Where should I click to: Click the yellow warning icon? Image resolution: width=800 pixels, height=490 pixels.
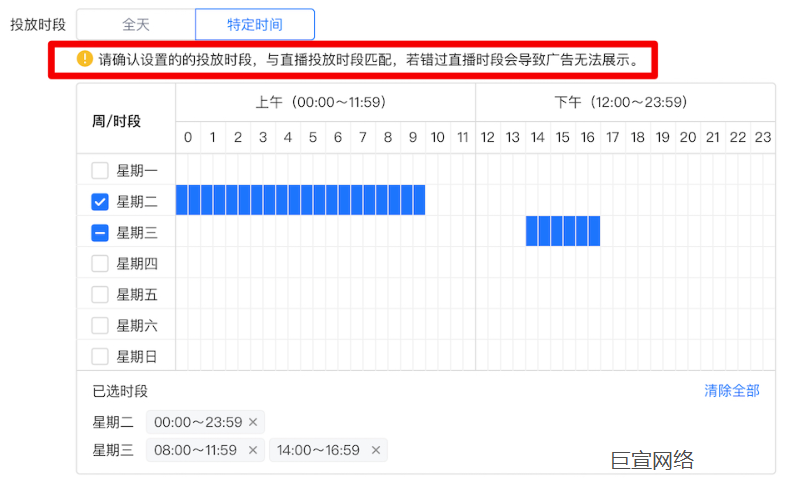85,59
